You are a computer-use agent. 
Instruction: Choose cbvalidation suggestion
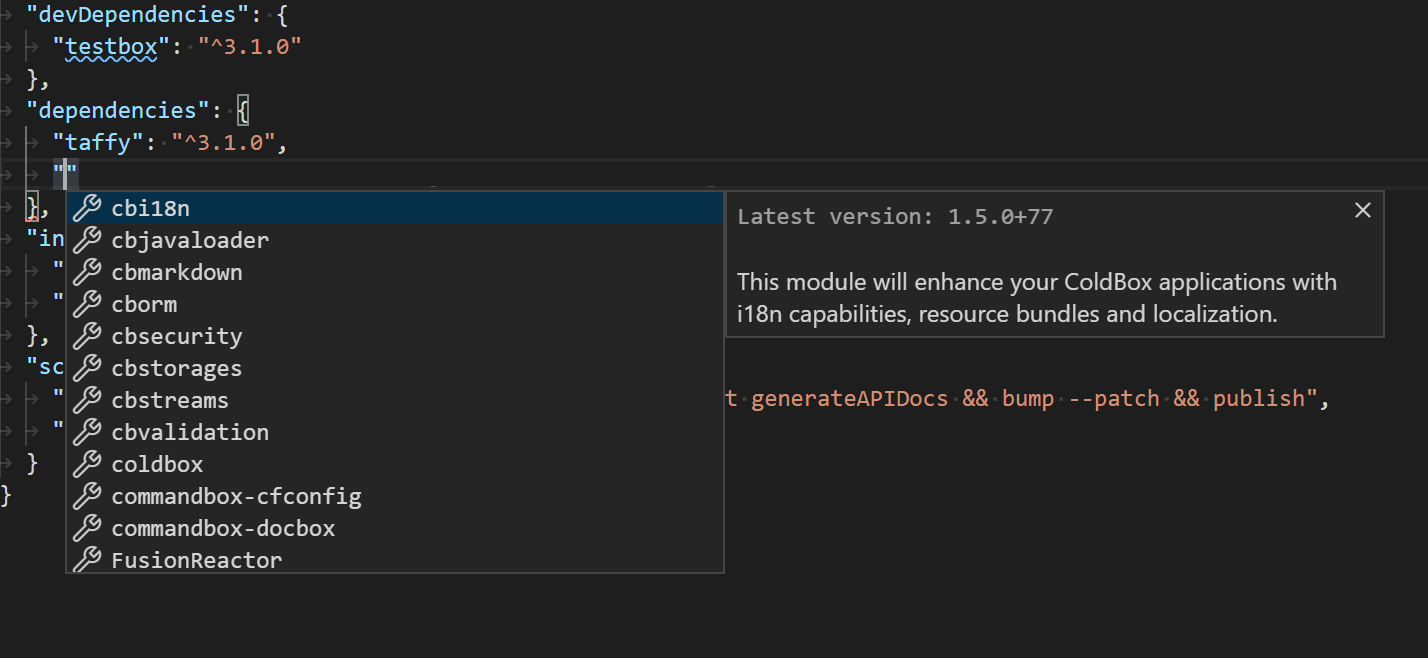point(395,432)
